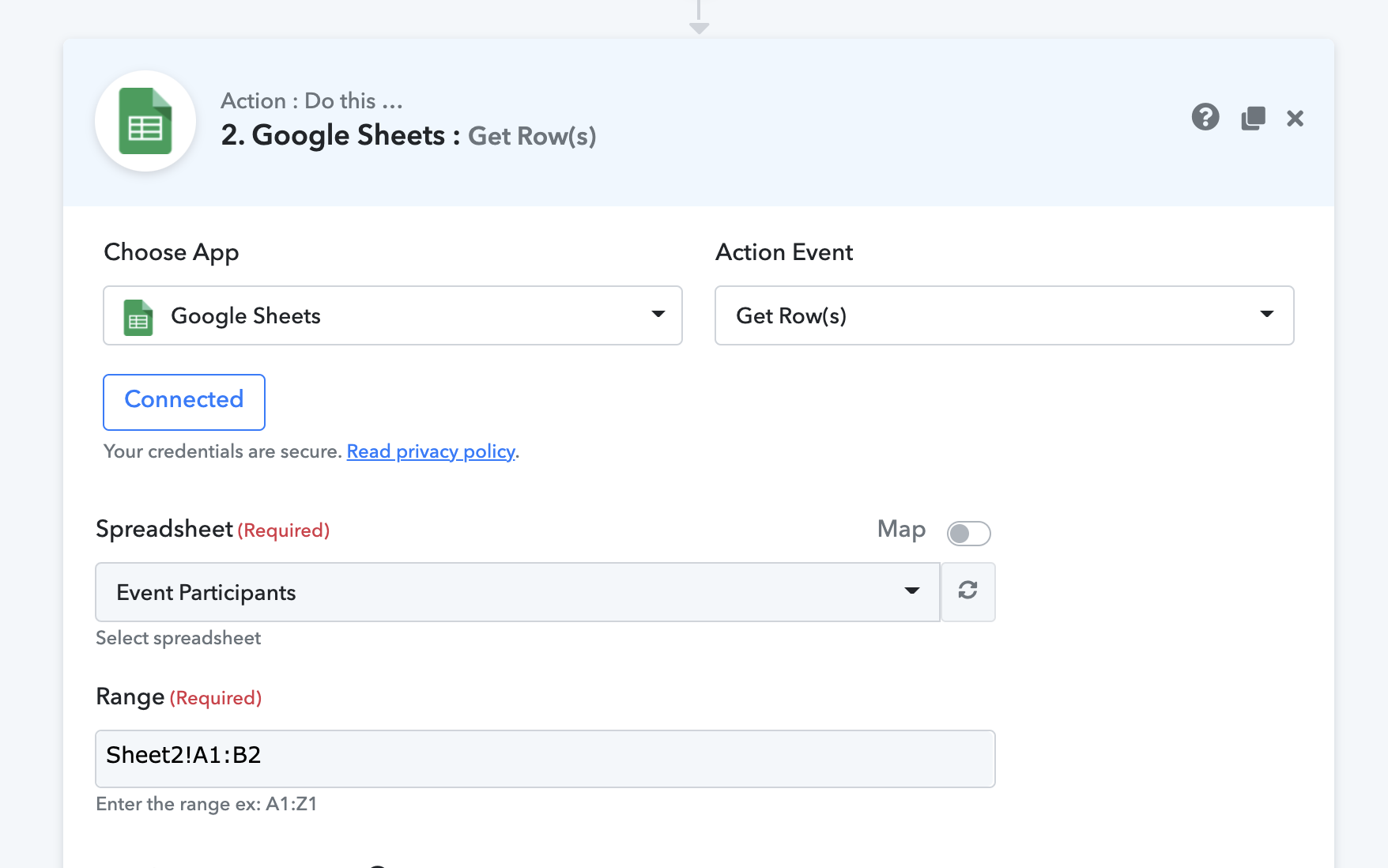Click the 'Action : Do this ...' label
The image size is (1388, 868).
pyautogui.click(x=312, y=100)
